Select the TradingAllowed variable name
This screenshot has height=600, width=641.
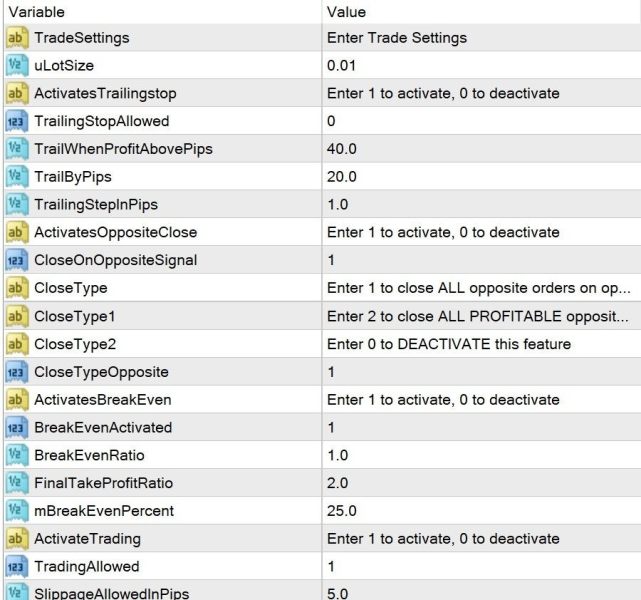click(82, 567)
